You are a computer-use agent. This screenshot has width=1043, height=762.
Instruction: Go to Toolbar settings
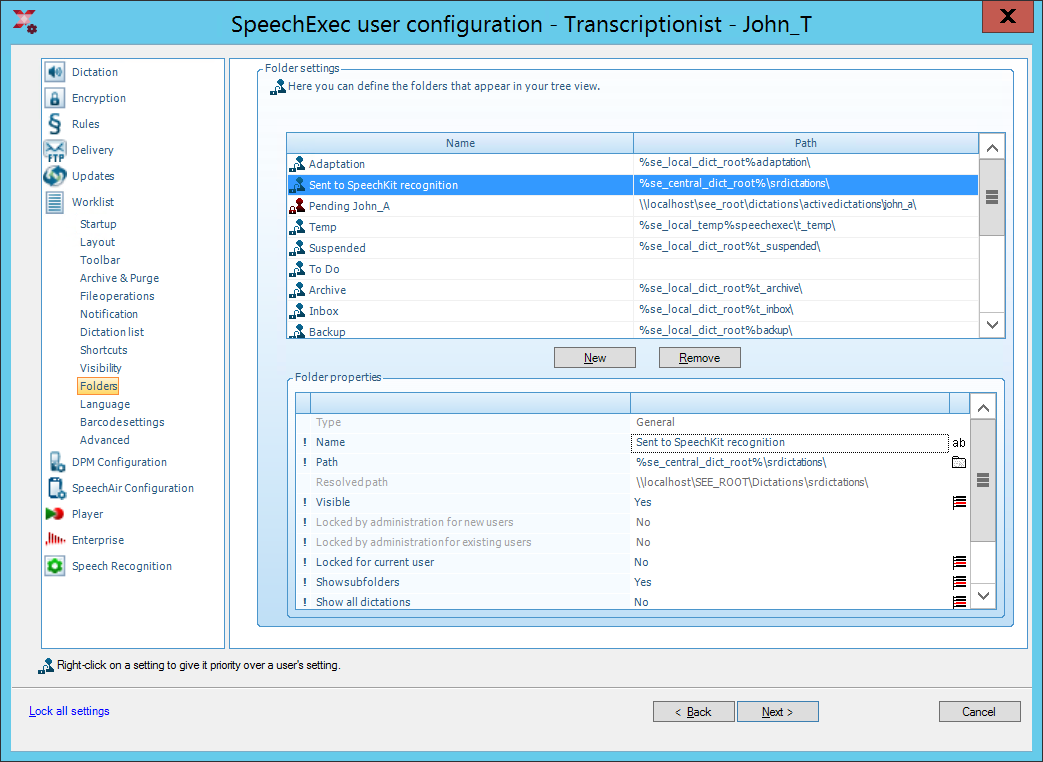[x=100, y=260]
